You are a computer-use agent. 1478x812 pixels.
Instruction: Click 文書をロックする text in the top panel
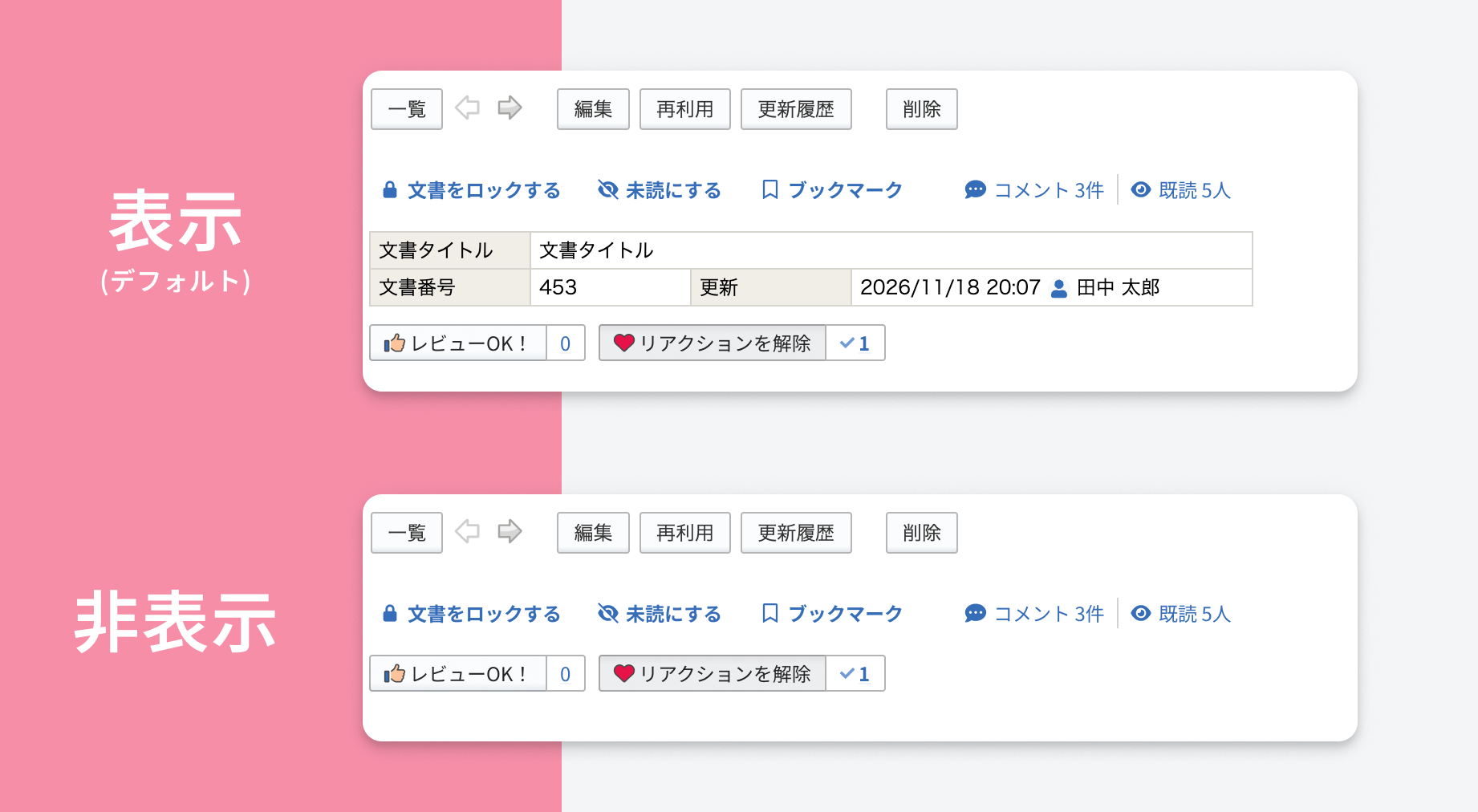tap(484, 190)
